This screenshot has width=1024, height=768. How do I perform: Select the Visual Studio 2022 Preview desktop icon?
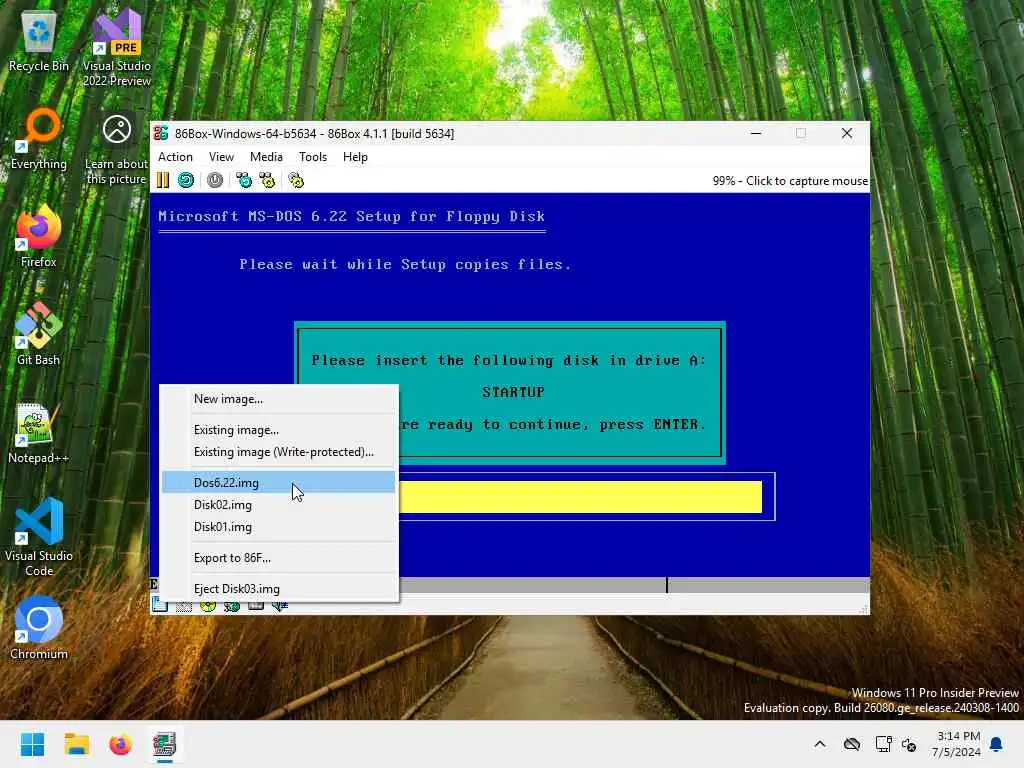pyautogui.click(x=117, y=49)
